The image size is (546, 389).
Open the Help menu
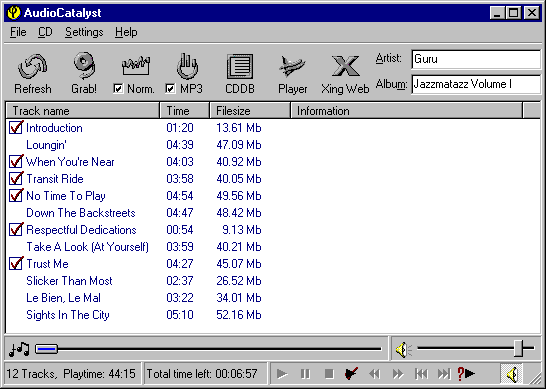point(126,32)
